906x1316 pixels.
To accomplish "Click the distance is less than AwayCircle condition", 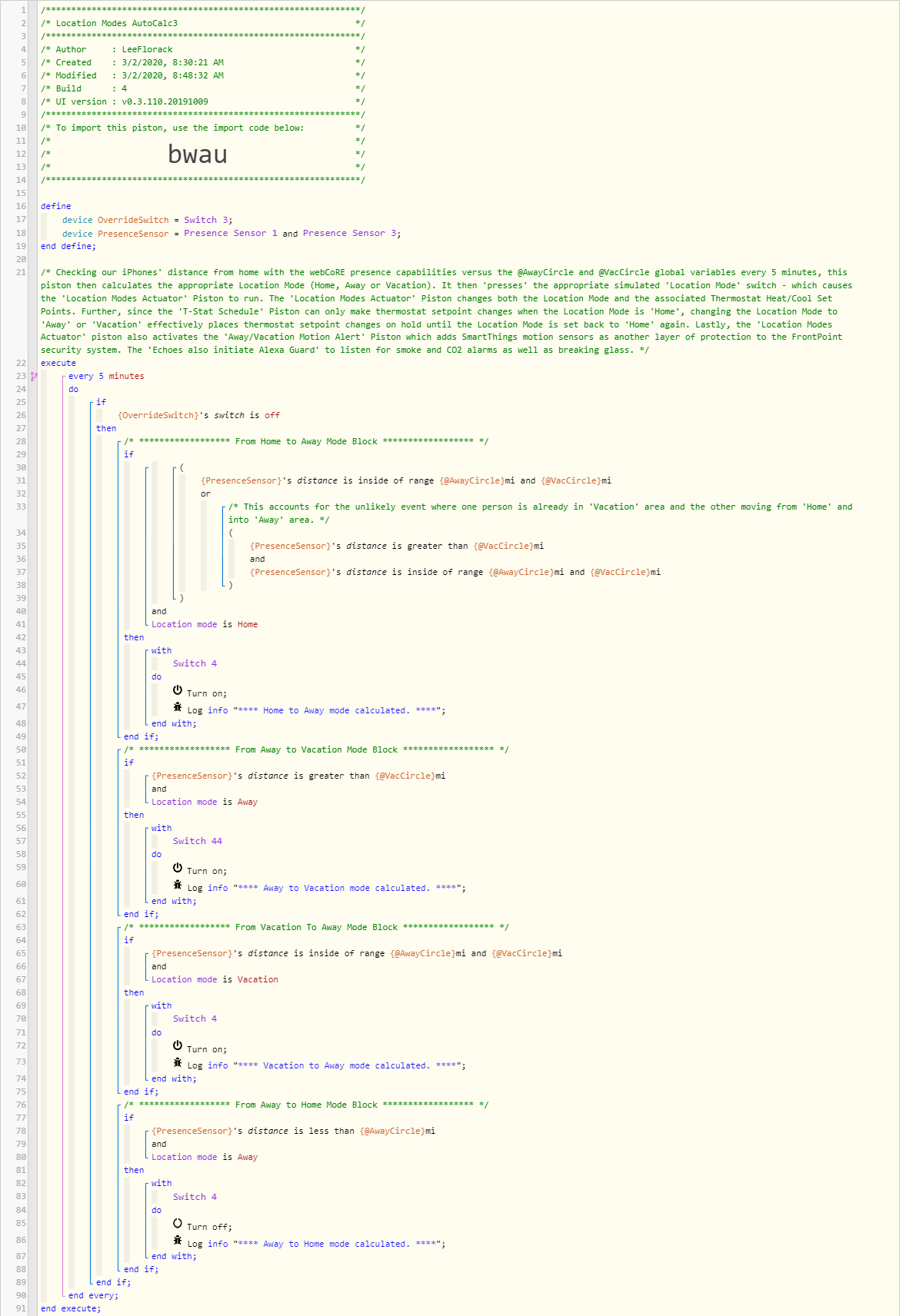I will [293, 1131].
